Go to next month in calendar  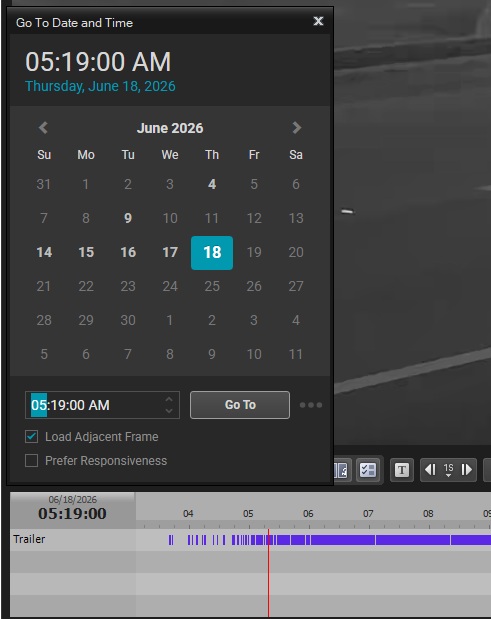pyautogui.click(x=296, y=128)
